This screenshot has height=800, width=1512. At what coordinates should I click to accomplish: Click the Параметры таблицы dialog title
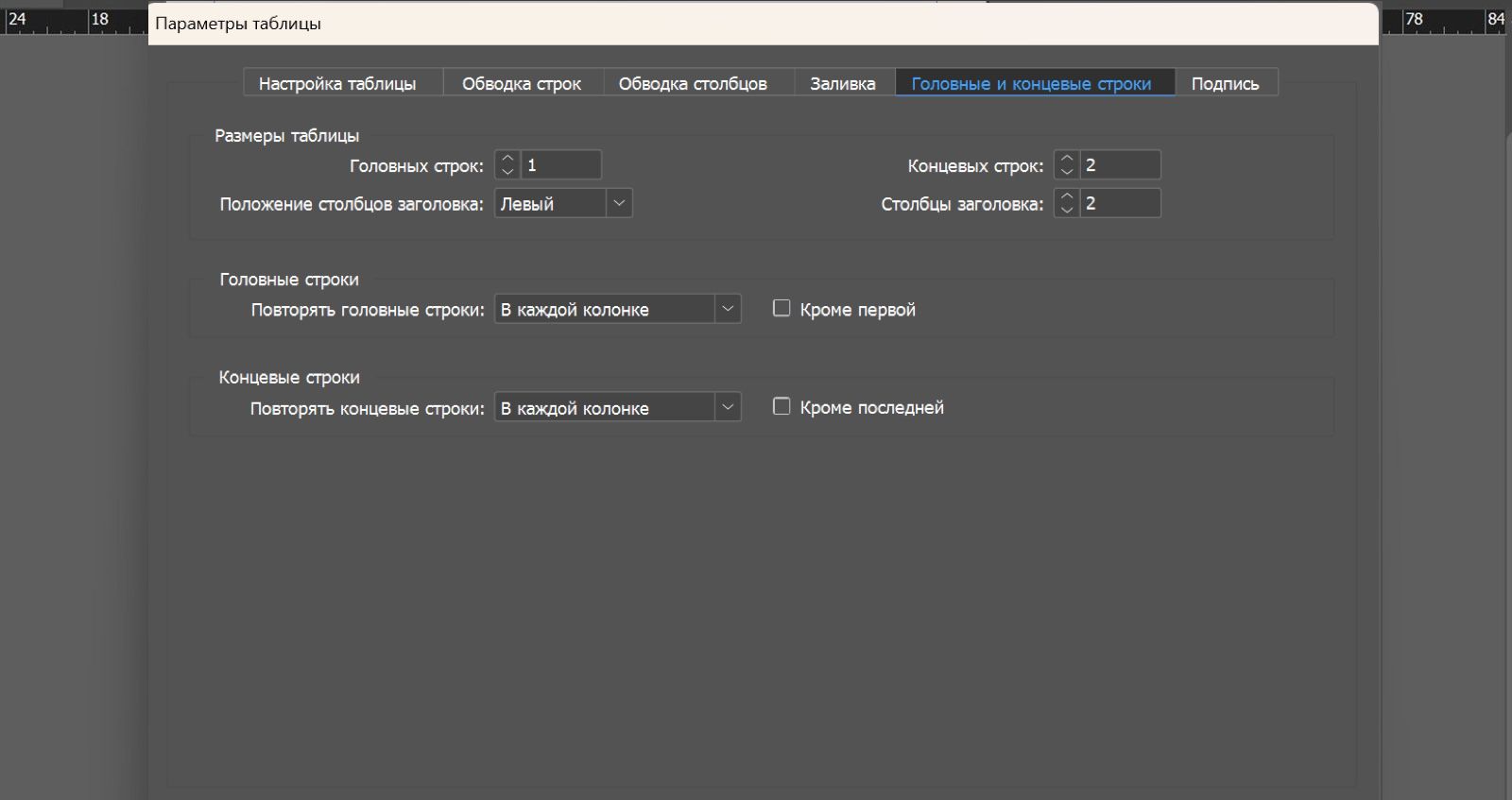click(238, 24)
